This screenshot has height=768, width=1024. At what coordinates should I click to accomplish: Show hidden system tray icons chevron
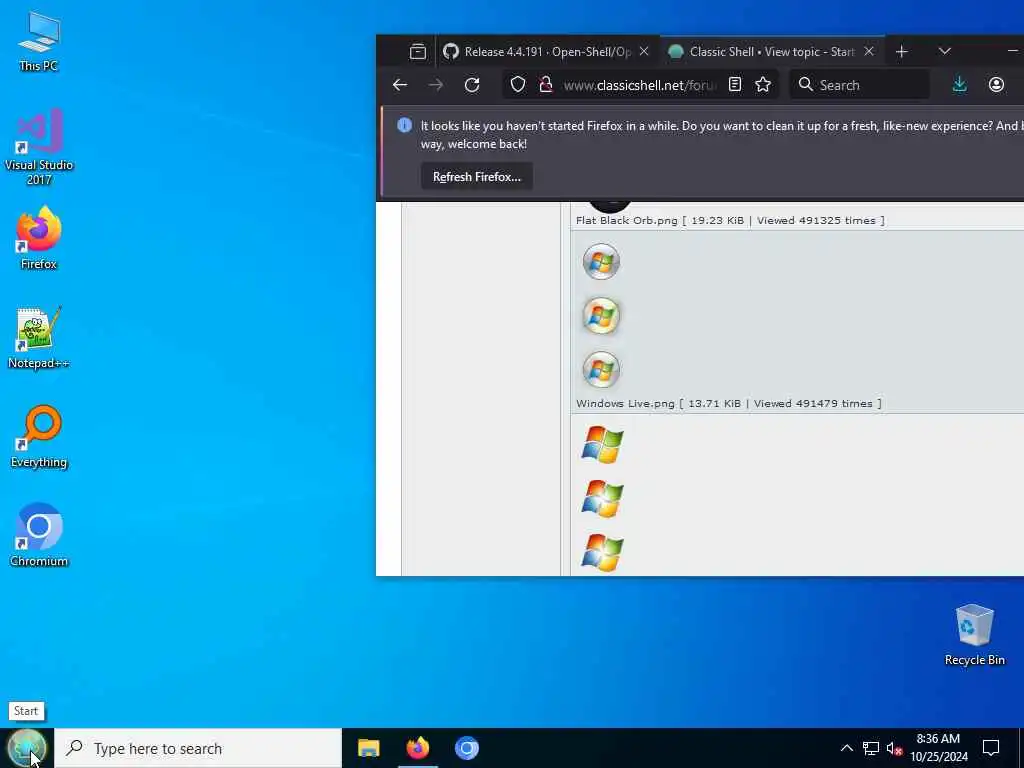coord(846,748)
